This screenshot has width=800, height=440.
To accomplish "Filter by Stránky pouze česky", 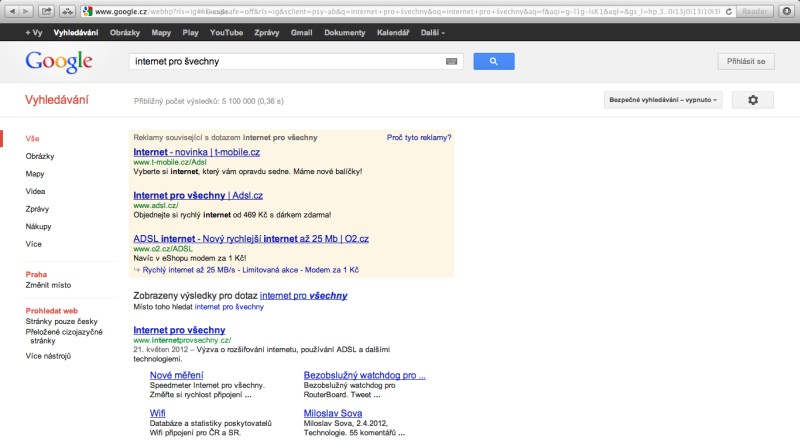I will [x=61, y=321].
